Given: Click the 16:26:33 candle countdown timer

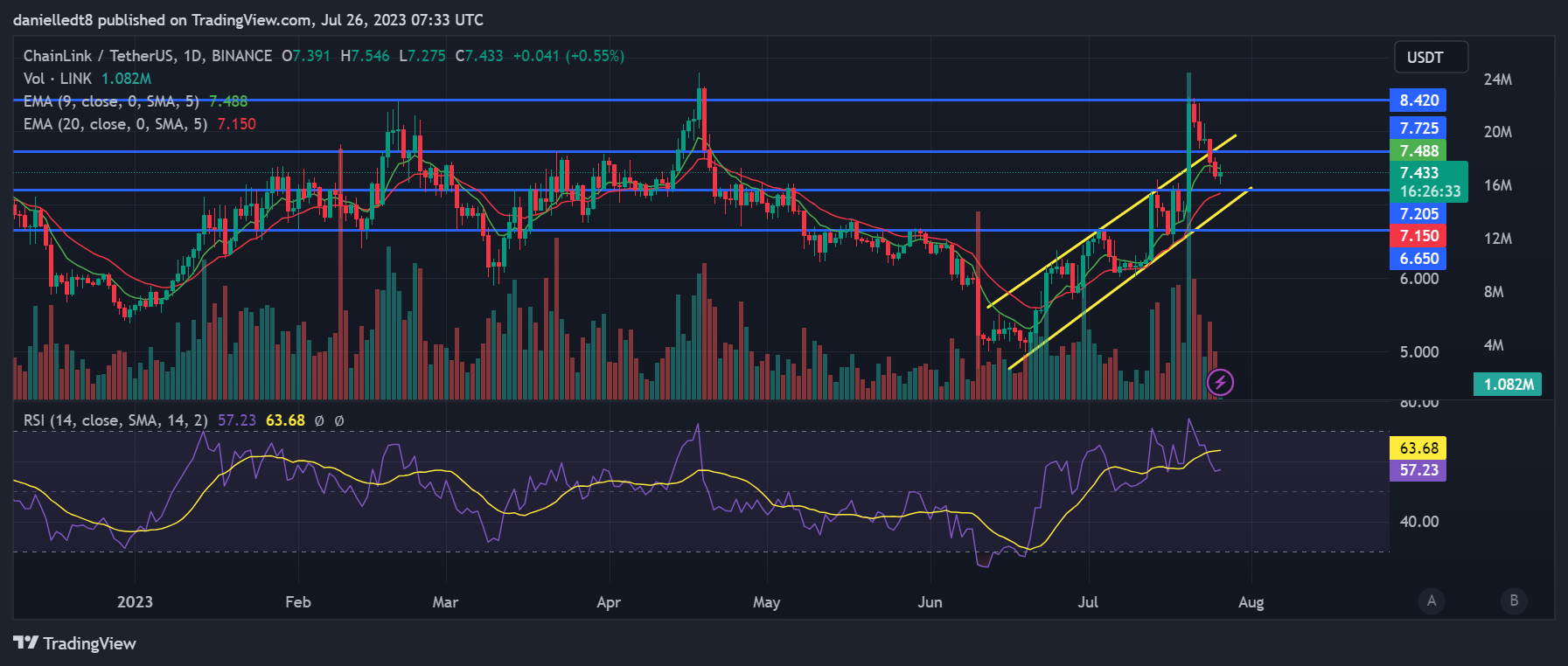Looking at the screenshot, I should coord(1430,191).
